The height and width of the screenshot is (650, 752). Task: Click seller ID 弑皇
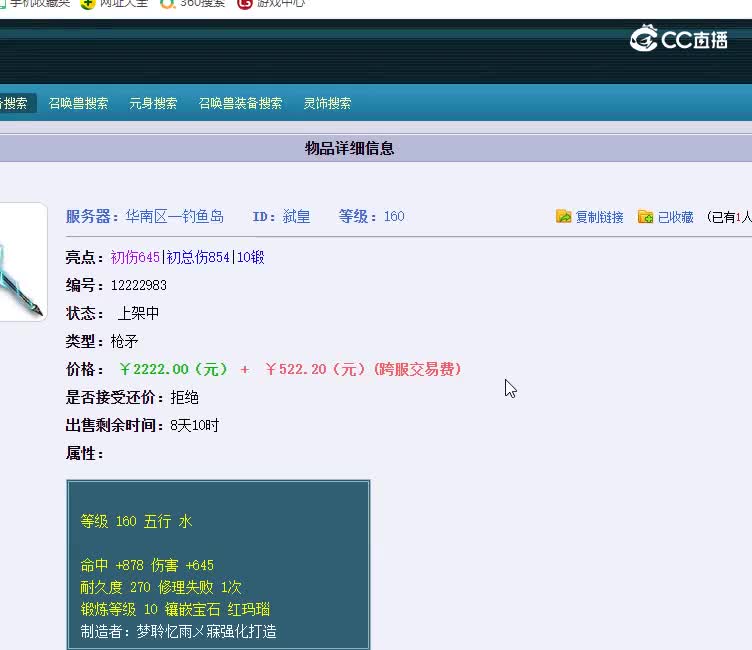(x=296, y=216)
